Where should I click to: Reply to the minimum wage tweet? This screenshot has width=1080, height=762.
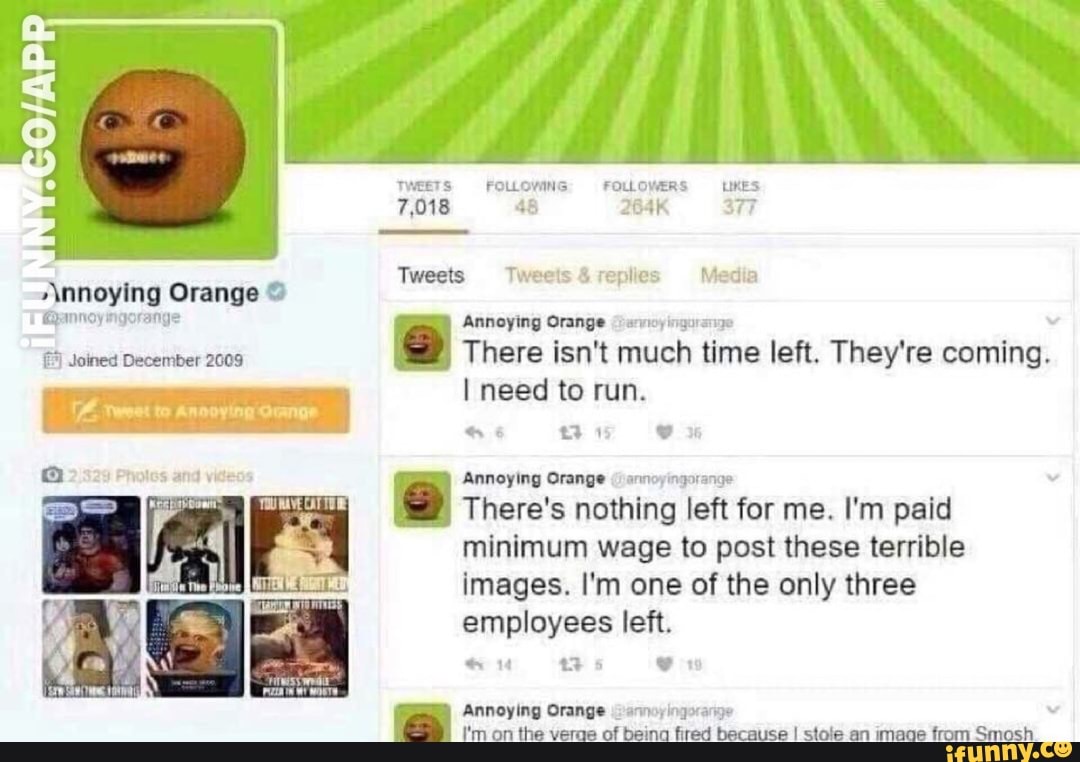click(x=474, y=664)
